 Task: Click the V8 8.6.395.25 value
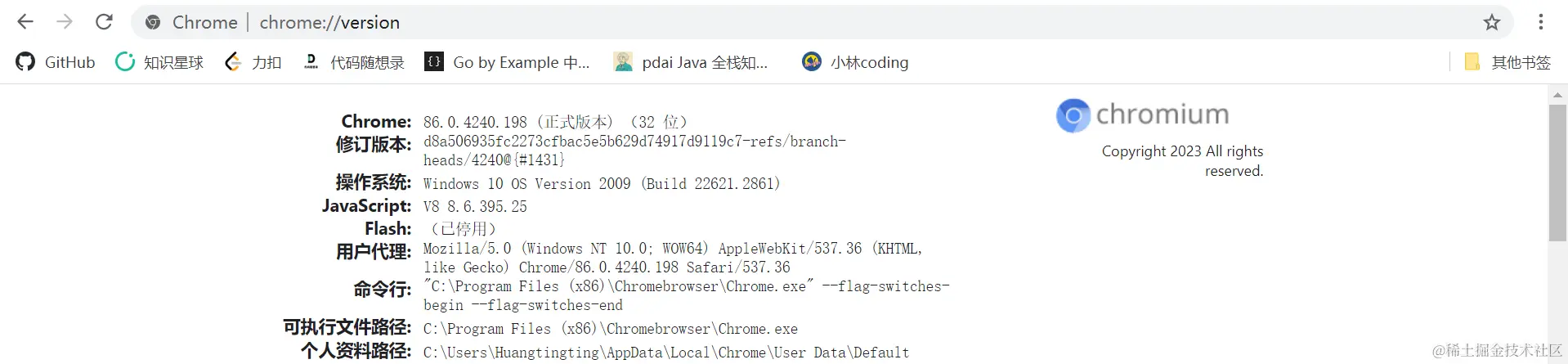(475, 207)
